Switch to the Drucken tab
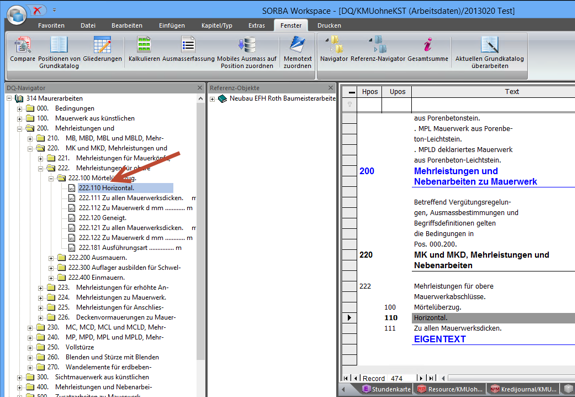 [329, 26]
